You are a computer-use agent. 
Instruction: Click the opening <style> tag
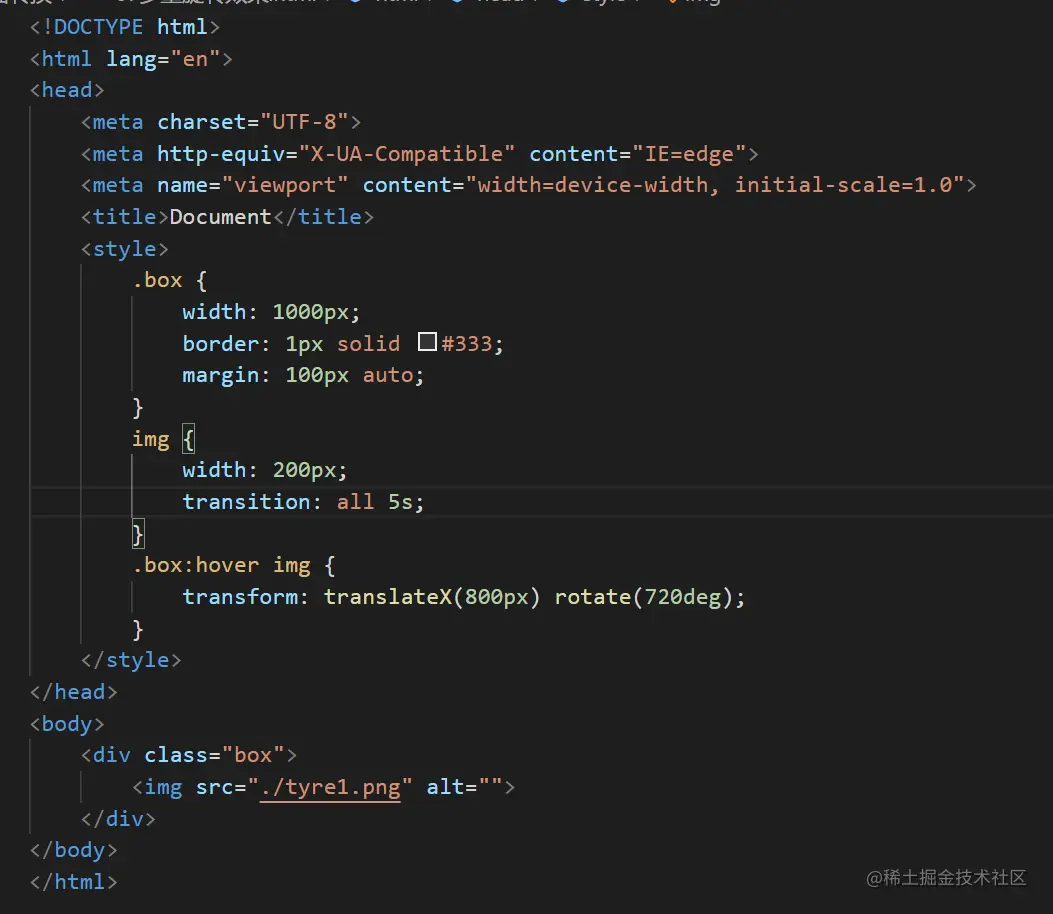pyautogui.click(x=124, y=249)
